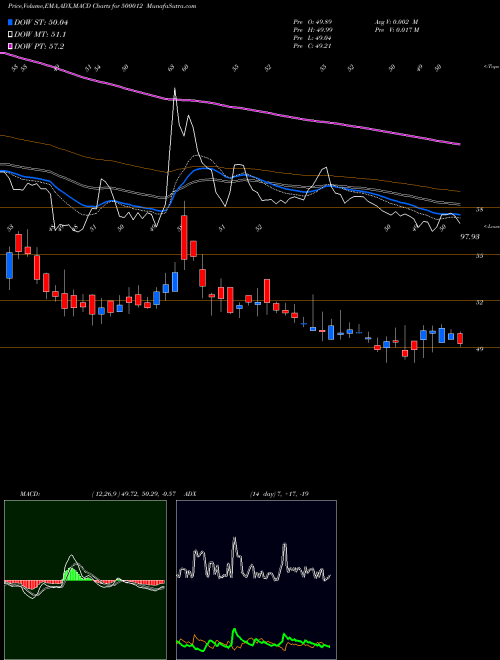Click the 'Pre H: 49.99' value

(x=312, y=30)
